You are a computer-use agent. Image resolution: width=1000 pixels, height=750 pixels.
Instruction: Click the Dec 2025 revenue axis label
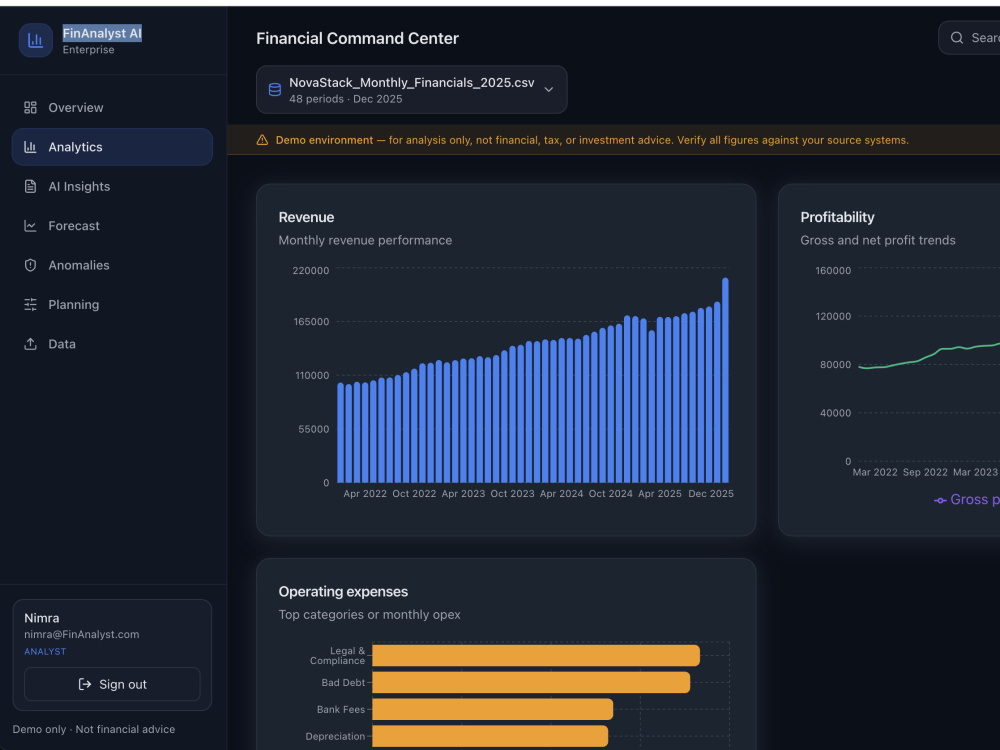(711, 494)
